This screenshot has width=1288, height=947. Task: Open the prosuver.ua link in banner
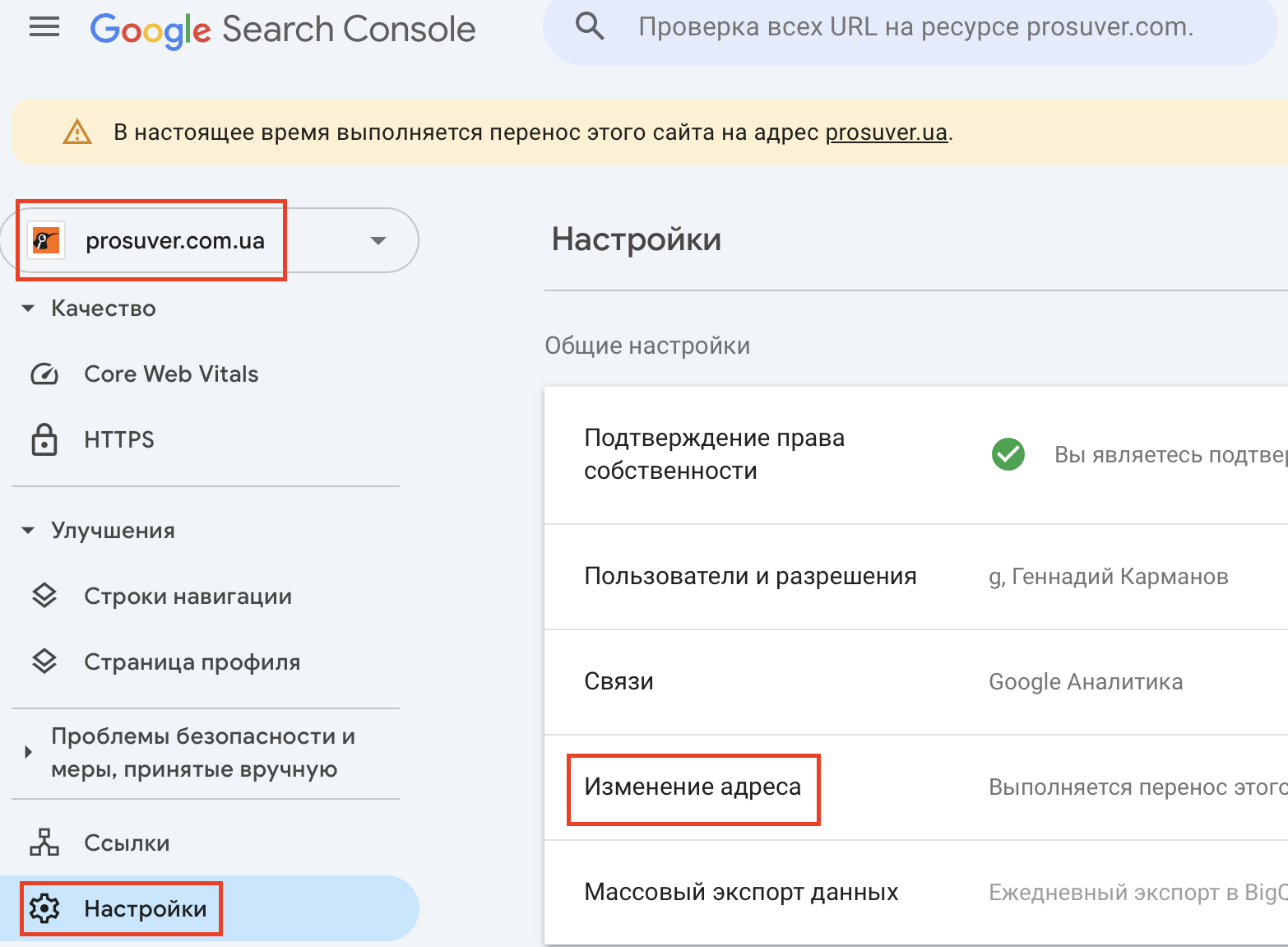point(885,132)
